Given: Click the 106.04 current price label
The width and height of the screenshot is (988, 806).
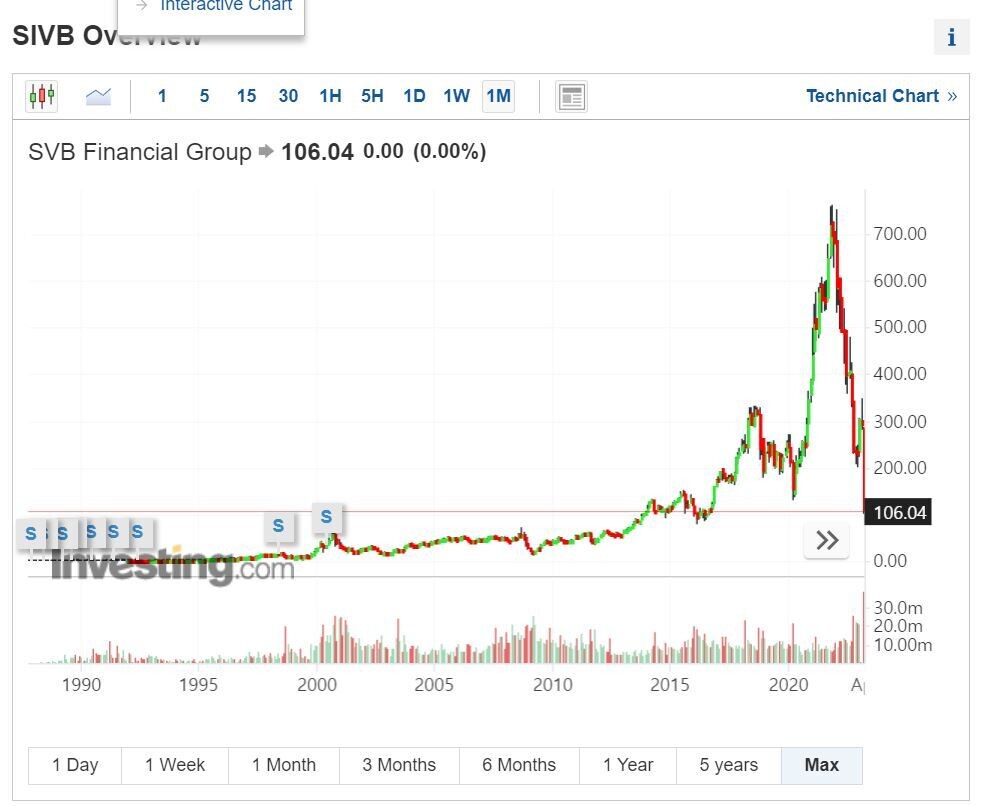Looking at the screenshot, I should (899, 513).
